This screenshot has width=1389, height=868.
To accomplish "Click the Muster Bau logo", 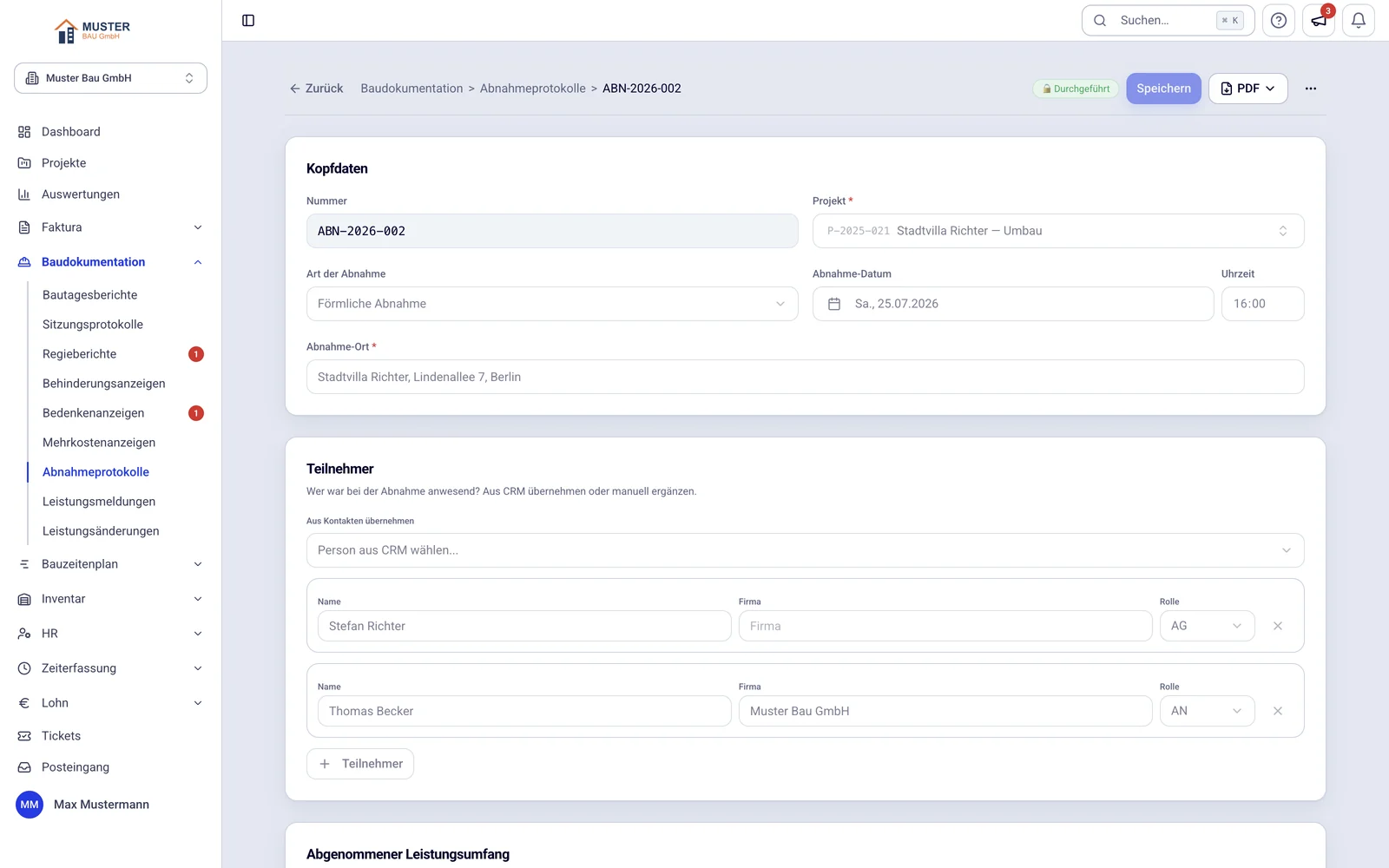I will point(92,31).
